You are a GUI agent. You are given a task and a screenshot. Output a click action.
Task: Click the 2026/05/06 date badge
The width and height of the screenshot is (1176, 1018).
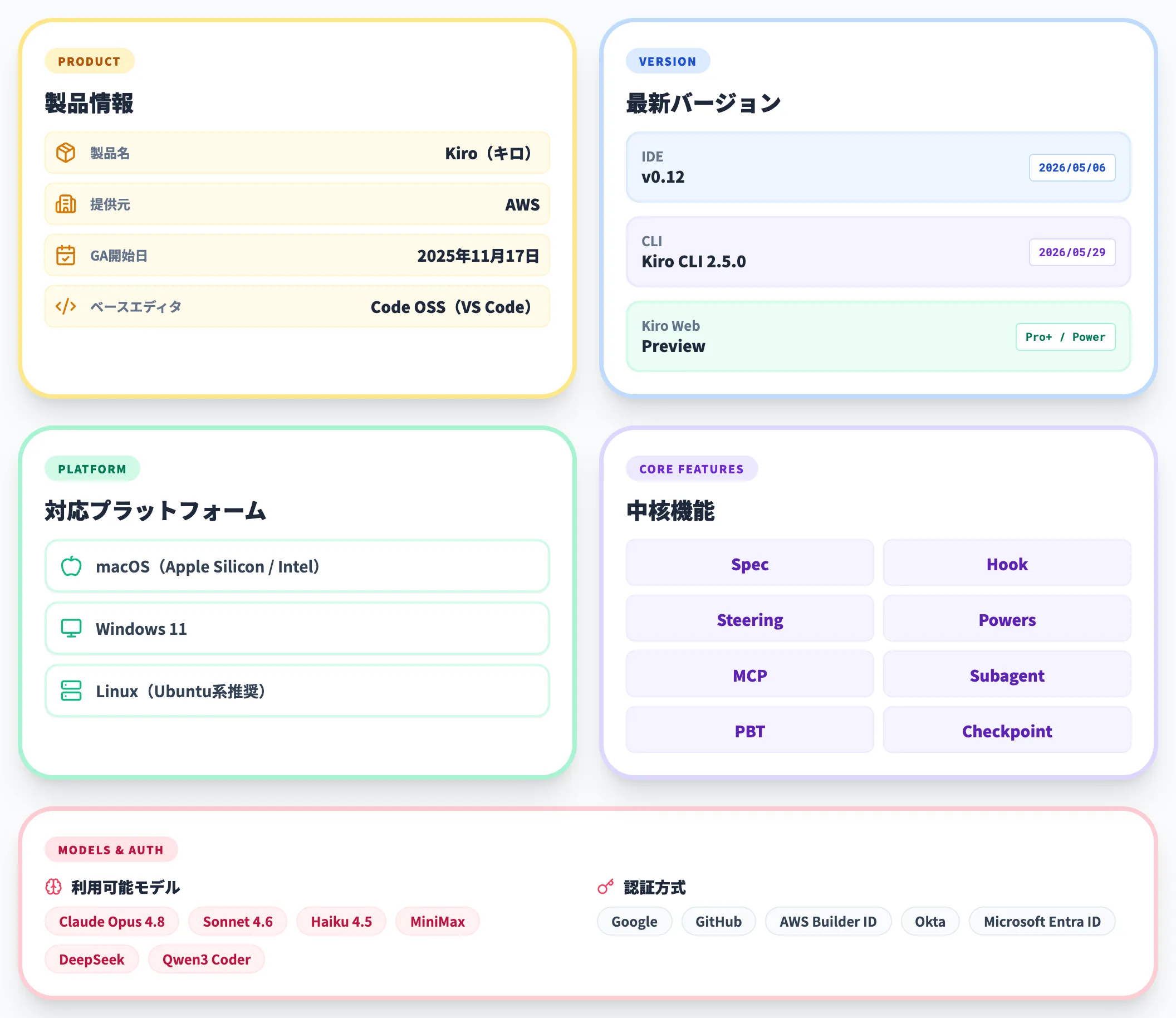1072,168
